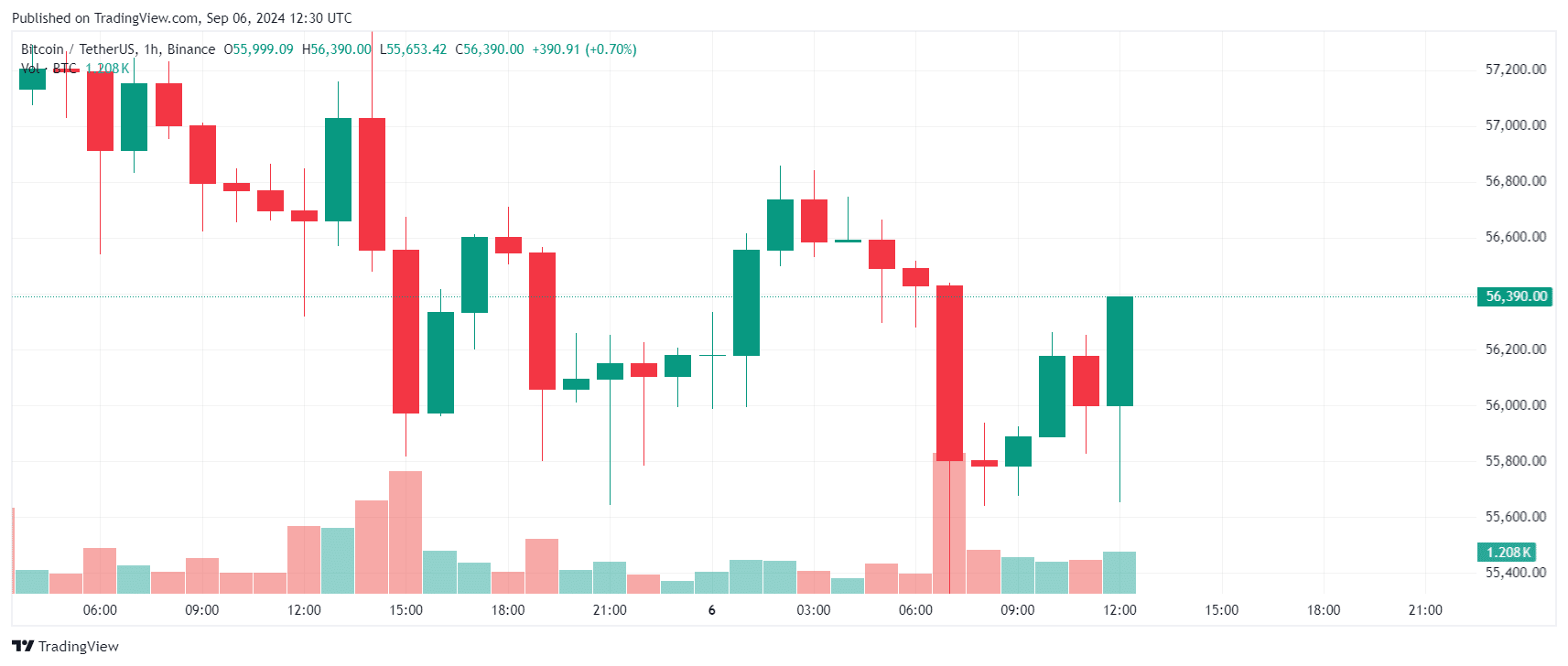The image size is (1568, 666).
Task: Select the latest green candle body
Action: [x=1119, y=351]
